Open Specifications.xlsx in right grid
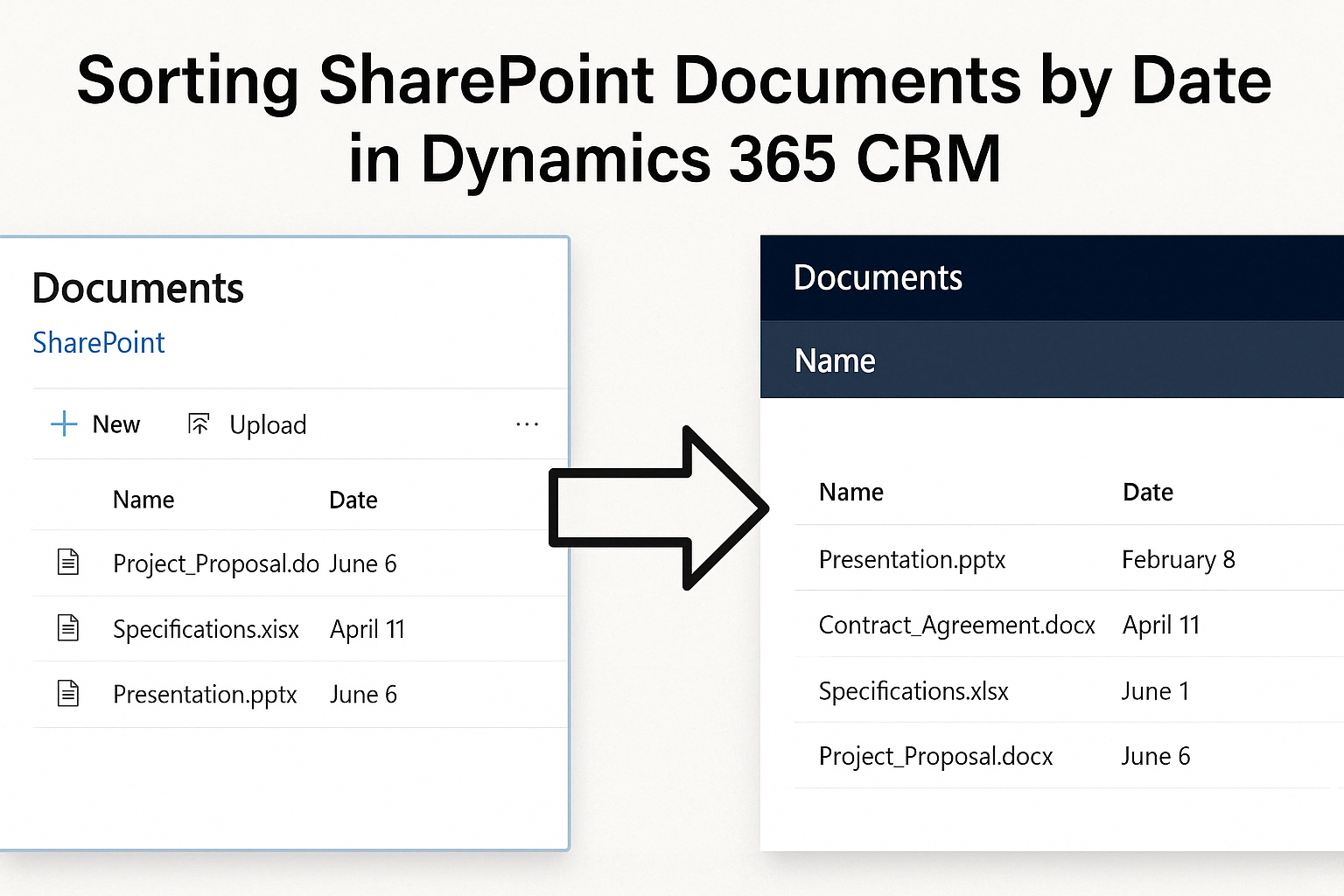 point(913,691)
